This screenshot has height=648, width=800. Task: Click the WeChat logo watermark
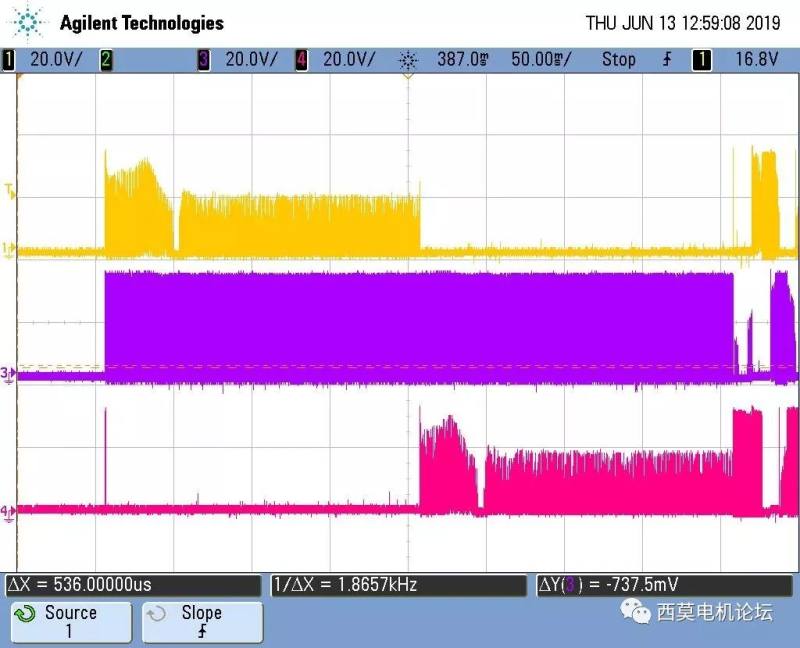pos(634,609)
